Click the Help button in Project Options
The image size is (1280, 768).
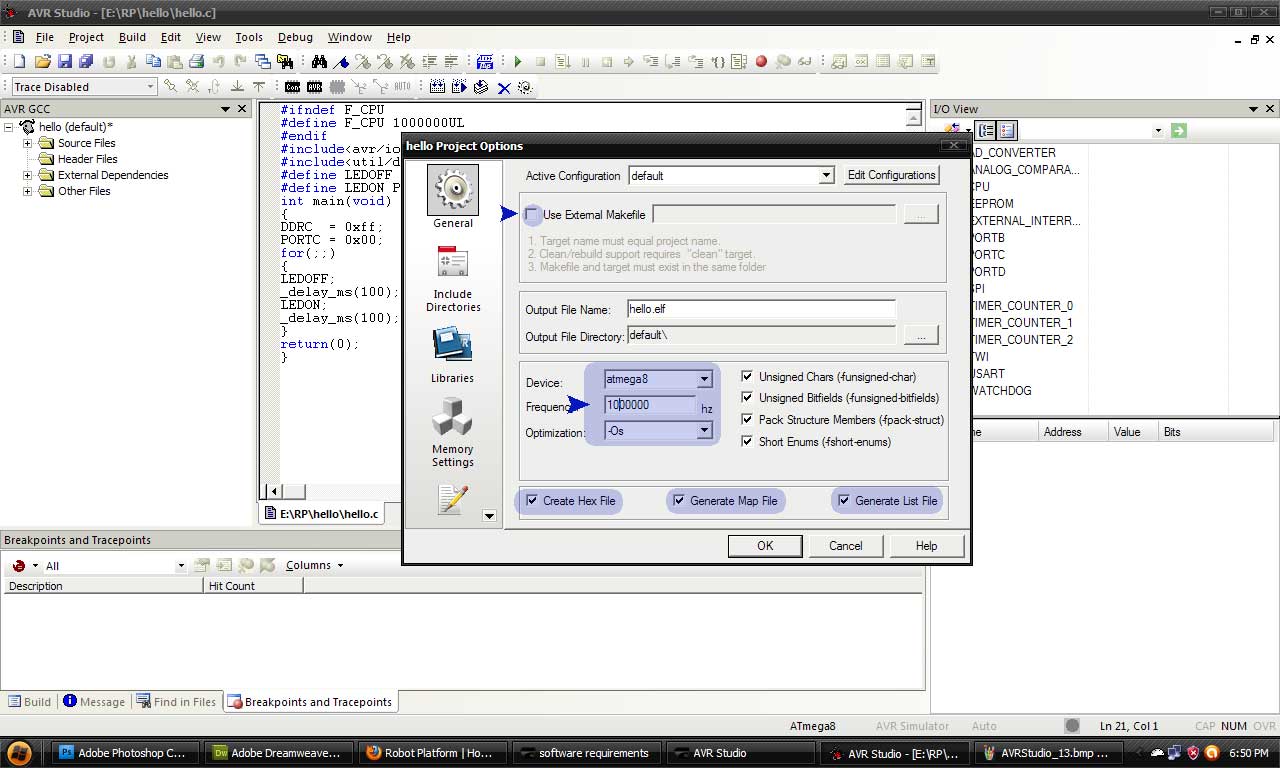pos(927,545)
